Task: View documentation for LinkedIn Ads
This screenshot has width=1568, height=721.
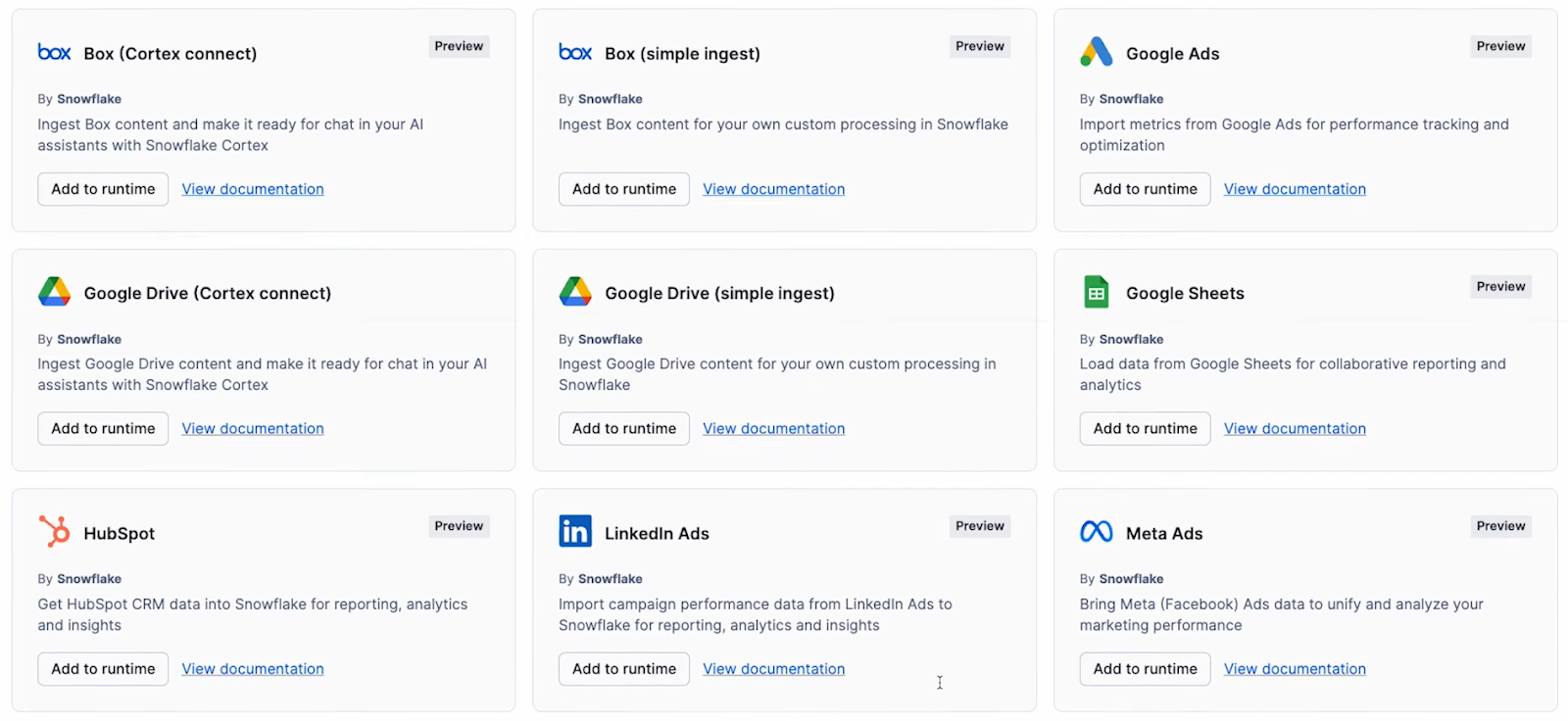Action: tap(774, 669)
